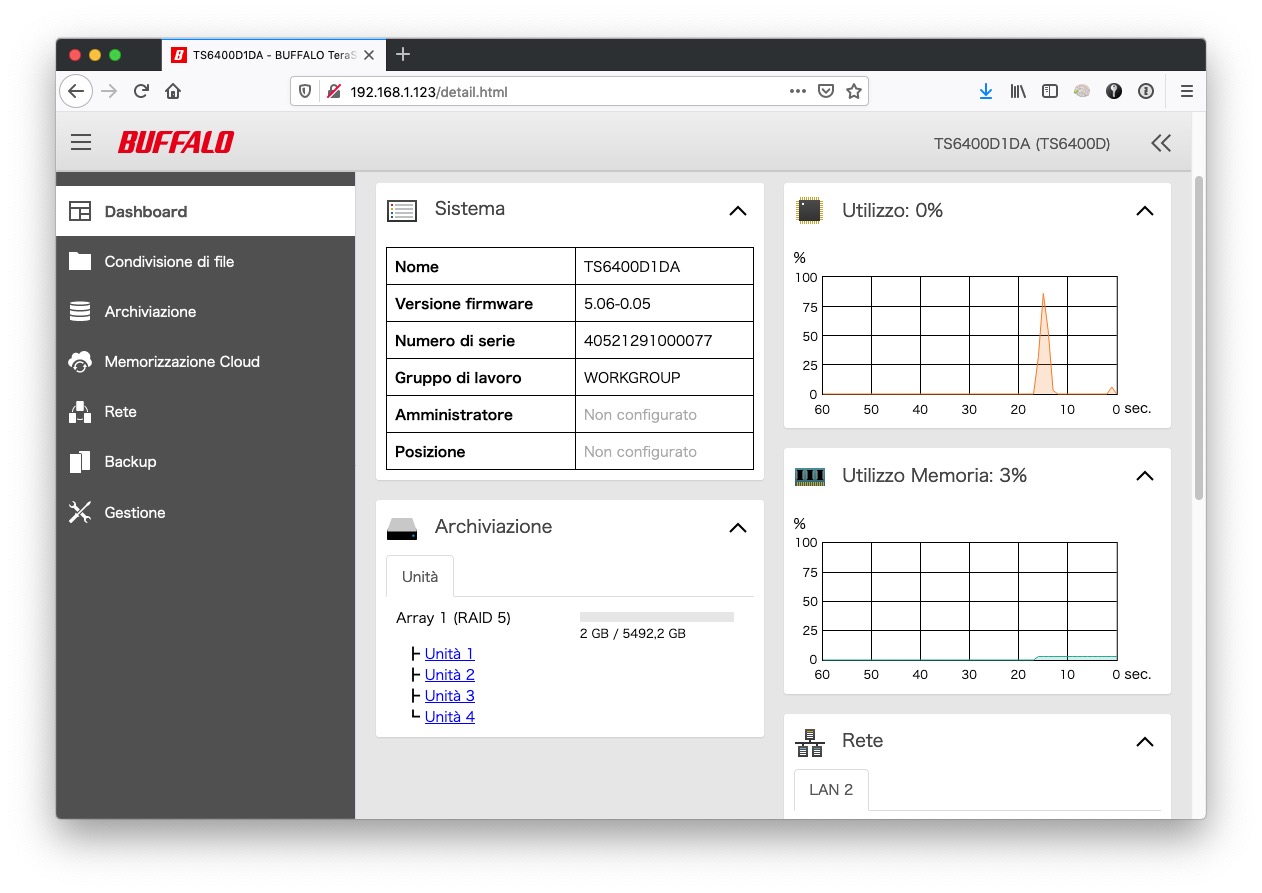Image resolution: width=1262 pixels, height=893 pixels.
Task: Click the memory module icon
Action: (809, 476)
